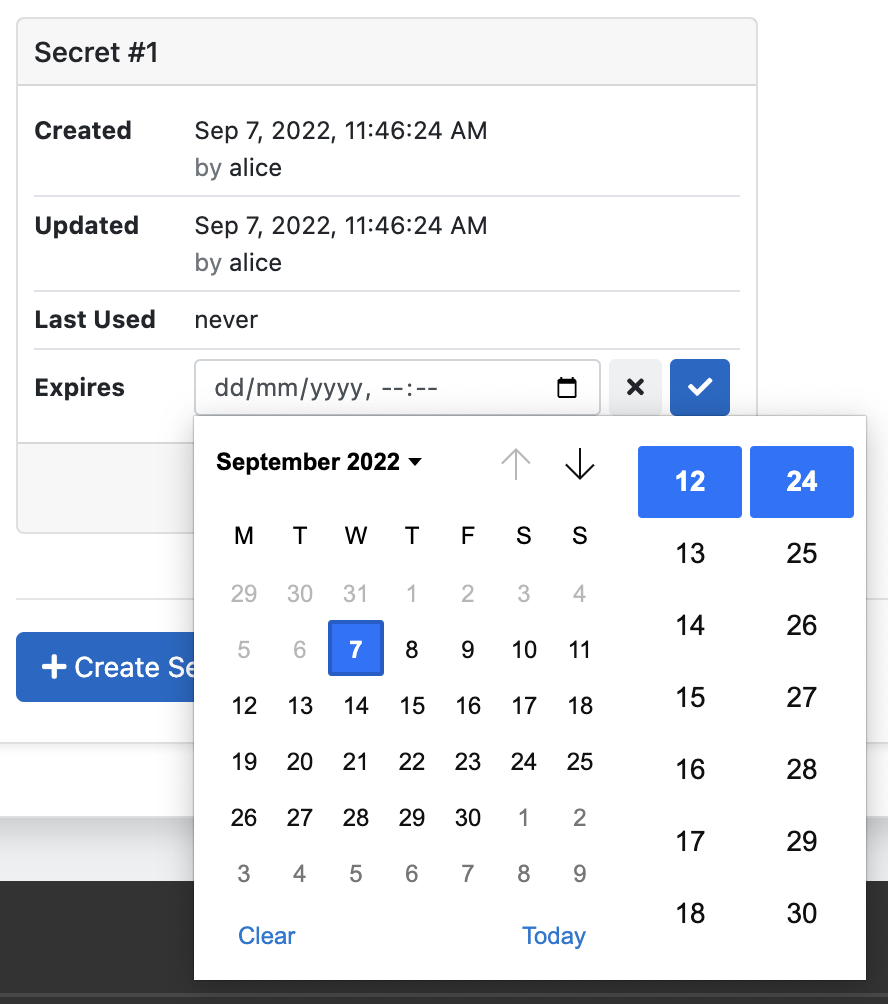Select minute 24 in the time picker

click(802, 482)
